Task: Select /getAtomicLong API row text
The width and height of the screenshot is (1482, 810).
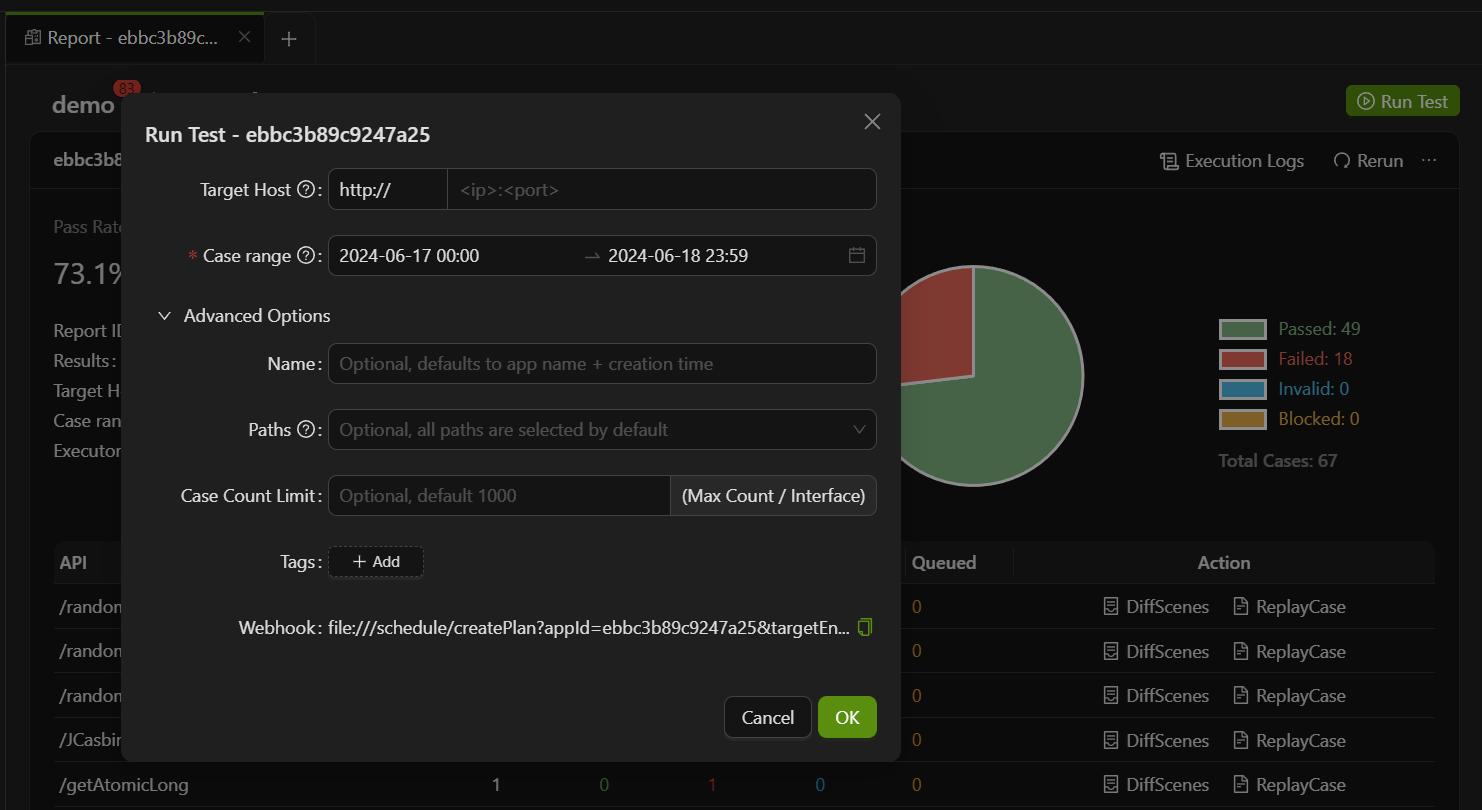Action: pyautogui.click(x=124, y=785)
